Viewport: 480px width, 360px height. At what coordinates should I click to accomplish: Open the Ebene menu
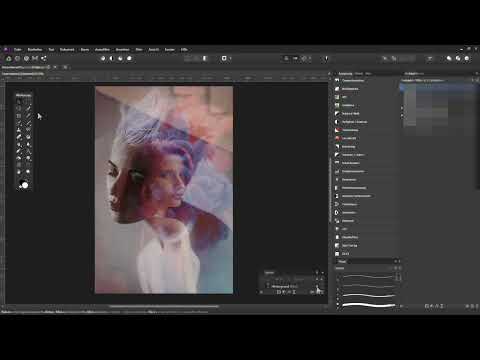[85, 50]
